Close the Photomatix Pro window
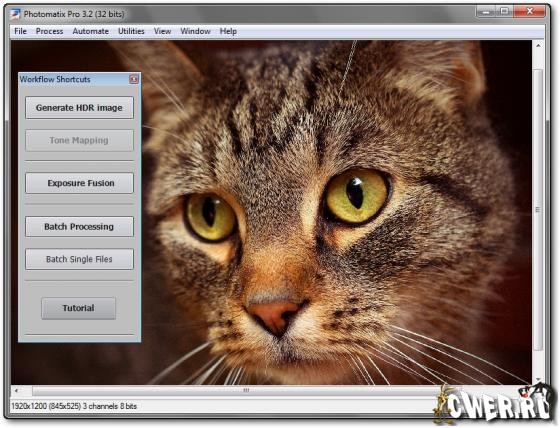Image resolution: width=560 pixels, height=428 pixels. pos(530,12)
